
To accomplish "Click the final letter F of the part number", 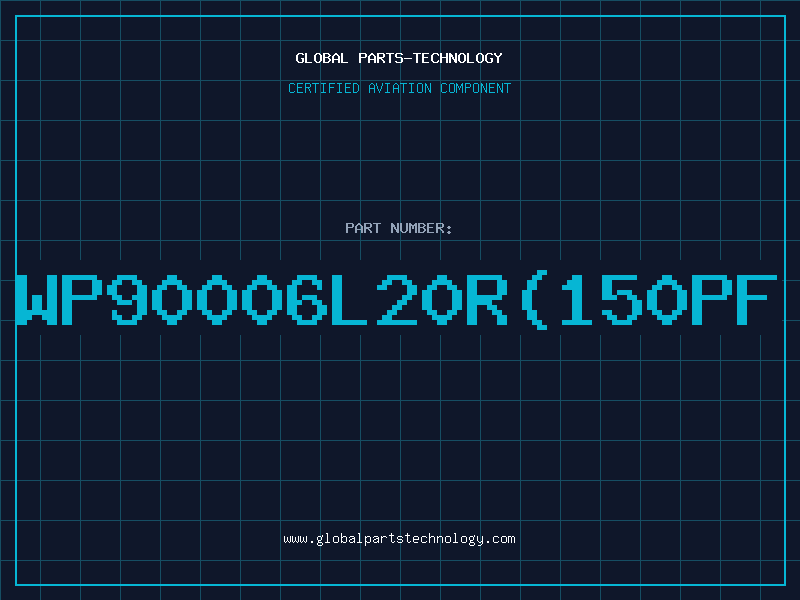I will pyautogui.click(x=757, y=300).
